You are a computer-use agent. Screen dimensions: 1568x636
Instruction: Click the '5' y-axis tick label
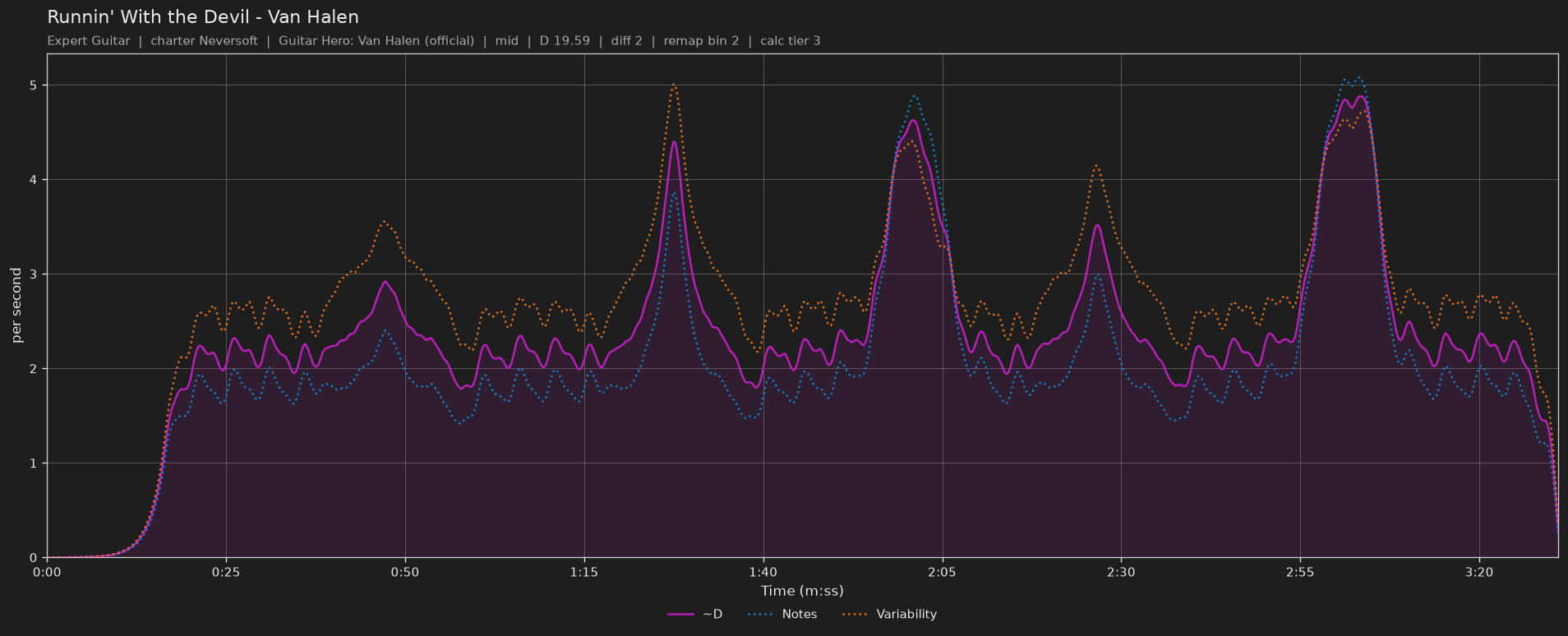tap(35, 85)
